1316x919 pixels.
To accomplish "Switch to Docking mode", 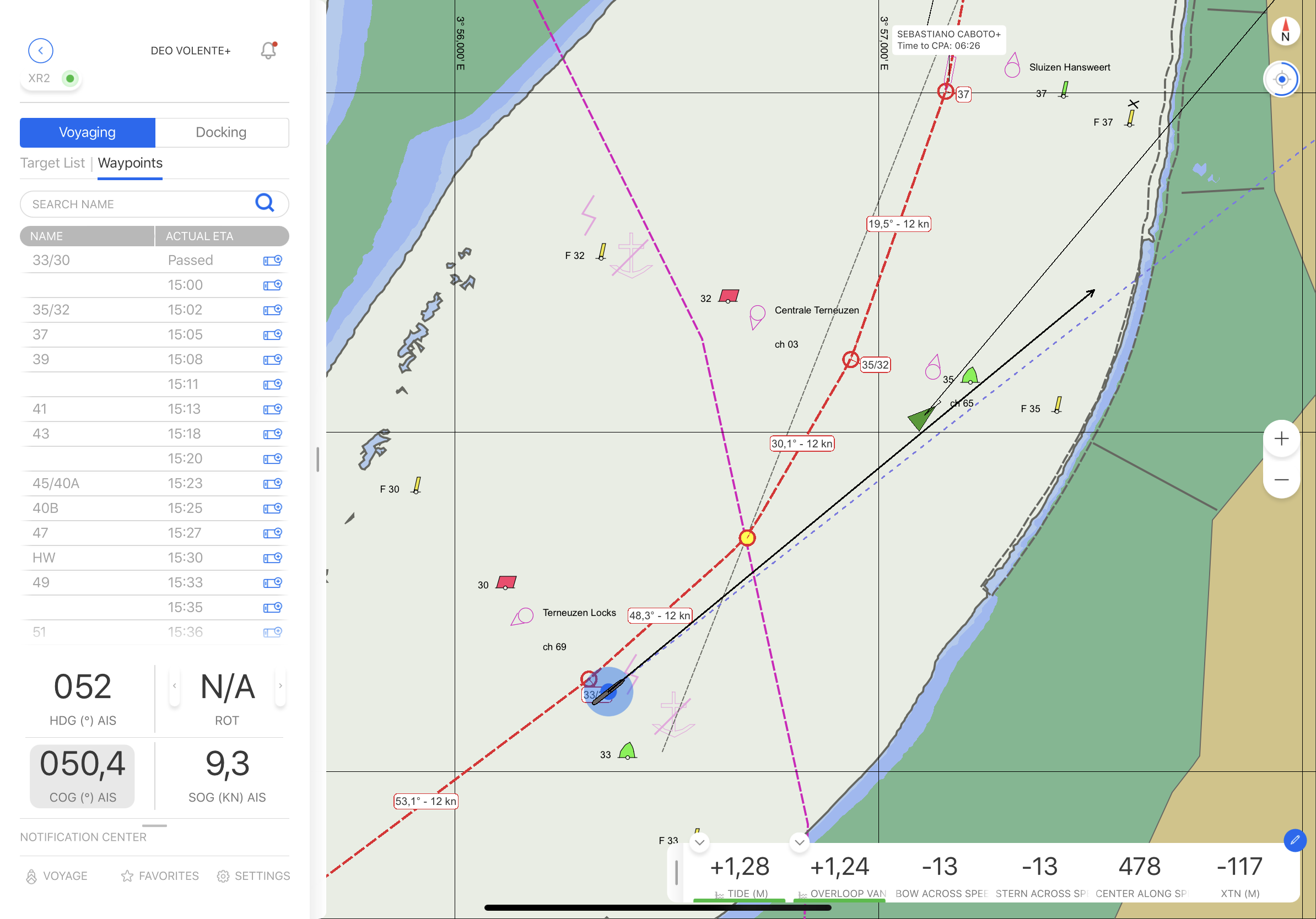I will tap(221, 132).
